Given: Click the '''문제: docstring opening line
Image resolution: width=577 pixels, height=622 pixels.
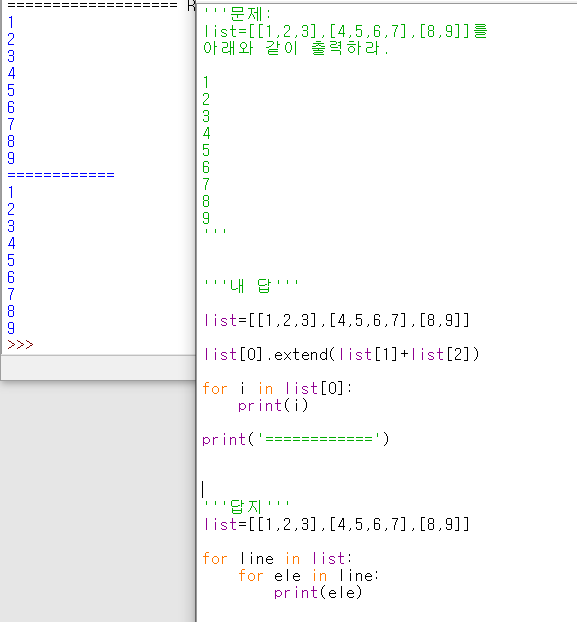Looking at the screenshot, I should 237,14.
